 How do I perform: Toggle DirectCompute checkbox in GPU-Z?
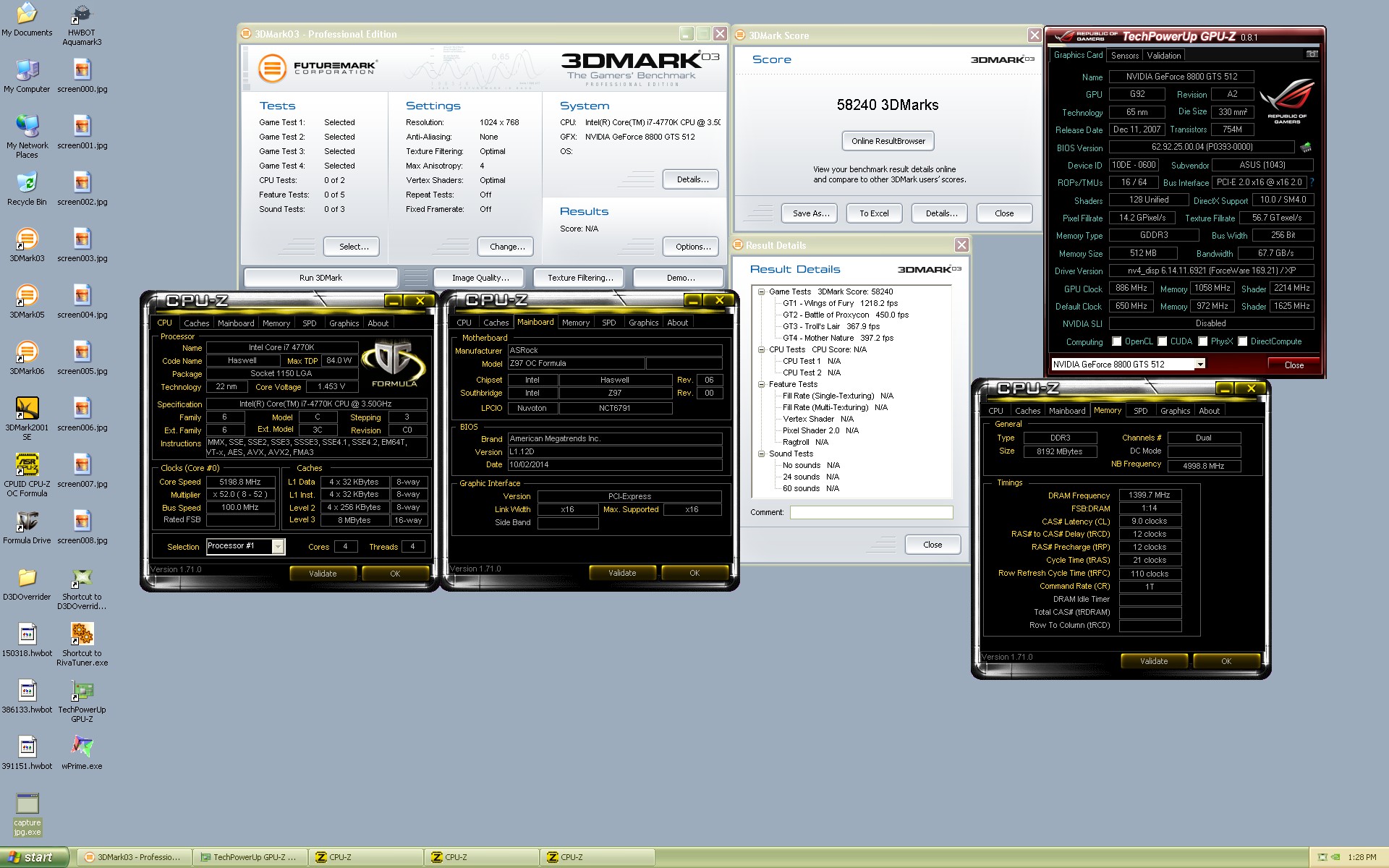[1243, 341]
